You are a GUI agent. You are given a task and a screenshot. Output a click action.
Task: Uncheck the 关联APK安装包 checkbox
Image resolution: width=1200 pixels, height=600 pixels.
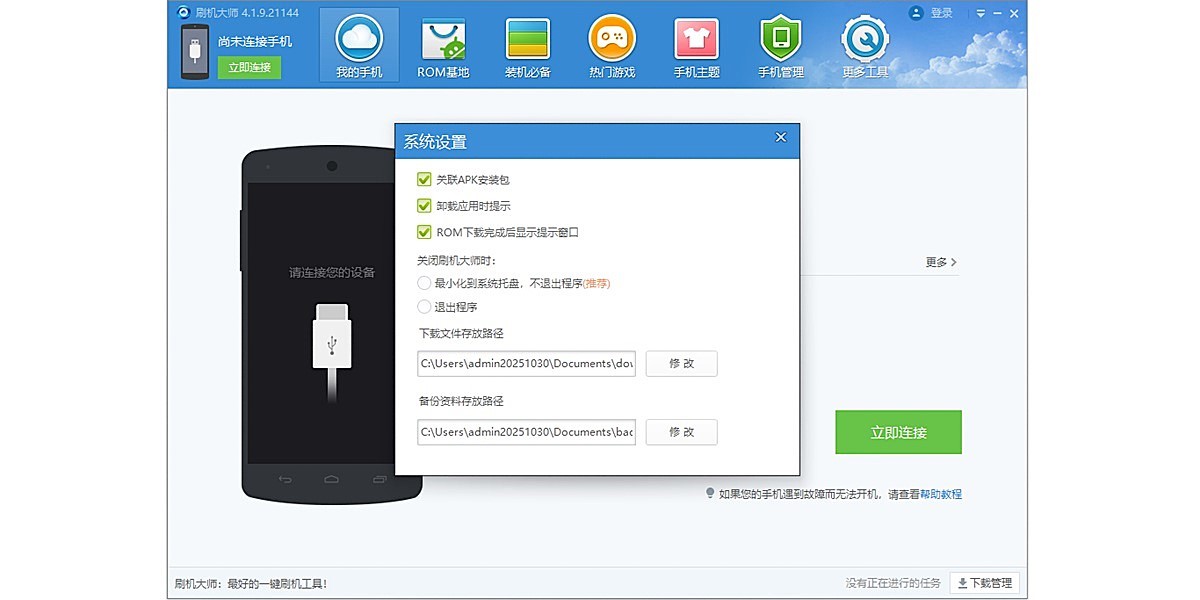[x=424, y=180]
